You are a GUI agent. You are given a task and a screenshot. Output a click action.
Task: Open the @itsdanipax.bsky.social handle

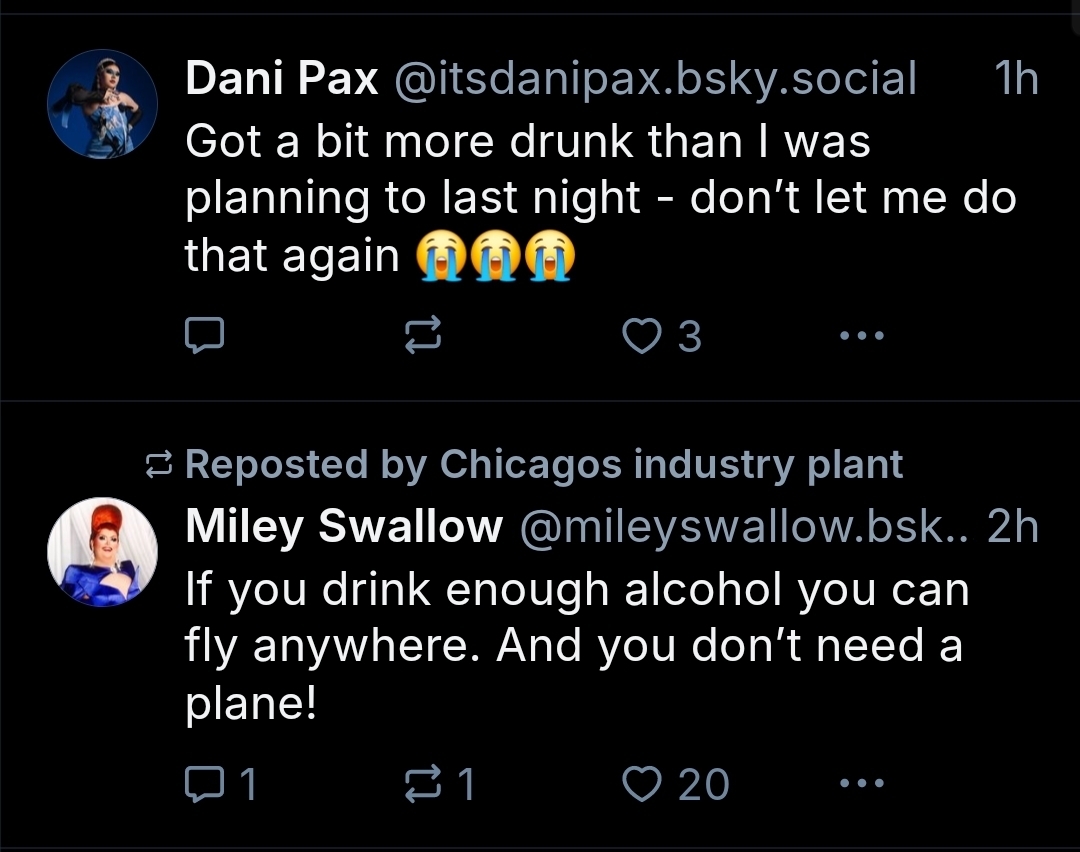point(656,80)
